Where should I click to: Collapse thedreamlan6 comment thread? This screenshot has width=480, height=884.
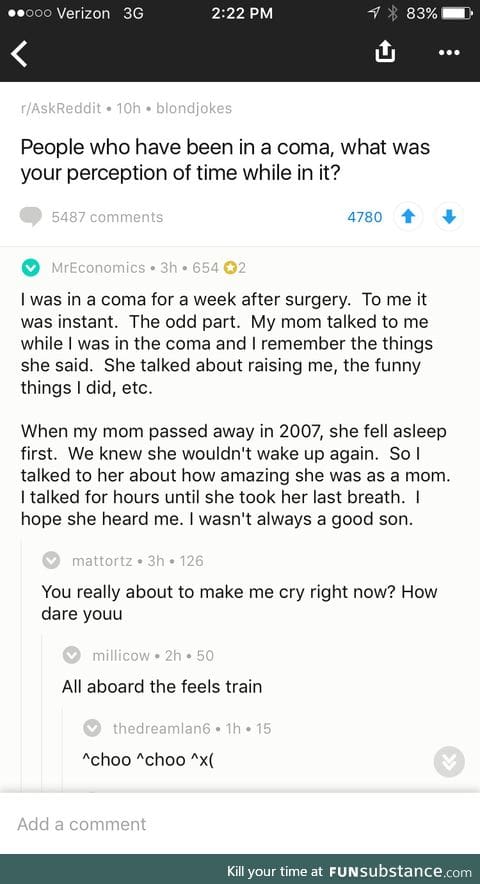click(x=93, y=728)
